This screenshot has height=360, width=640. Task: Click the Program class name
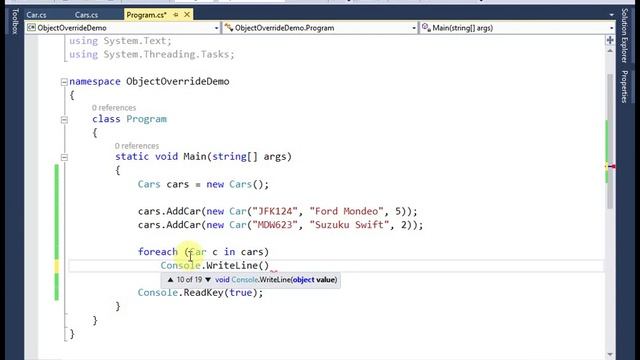[147, 119]
